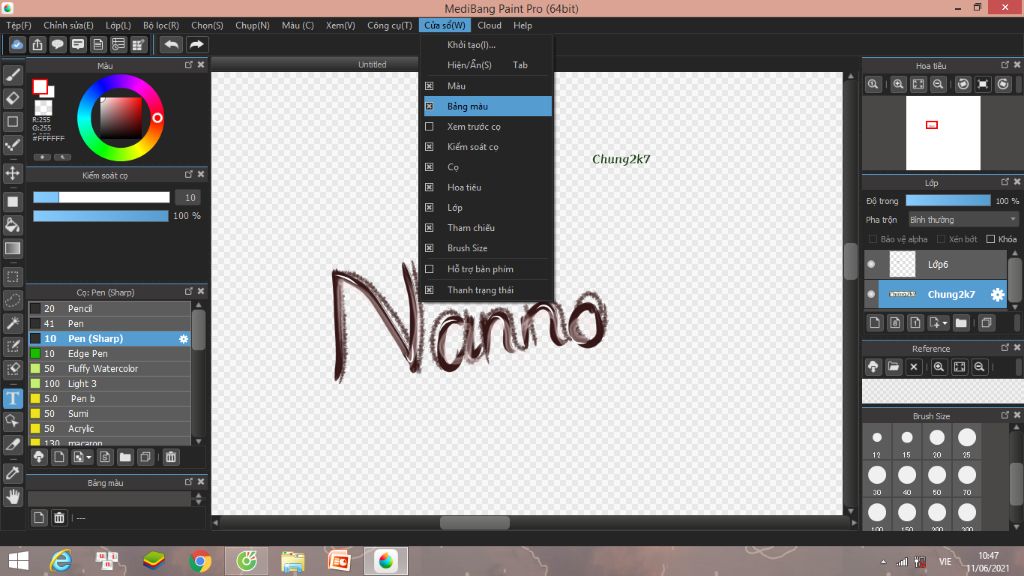Select the rectangular Select tool
The width and height of the screenshot is (1024, 576).
pos(12,277)
